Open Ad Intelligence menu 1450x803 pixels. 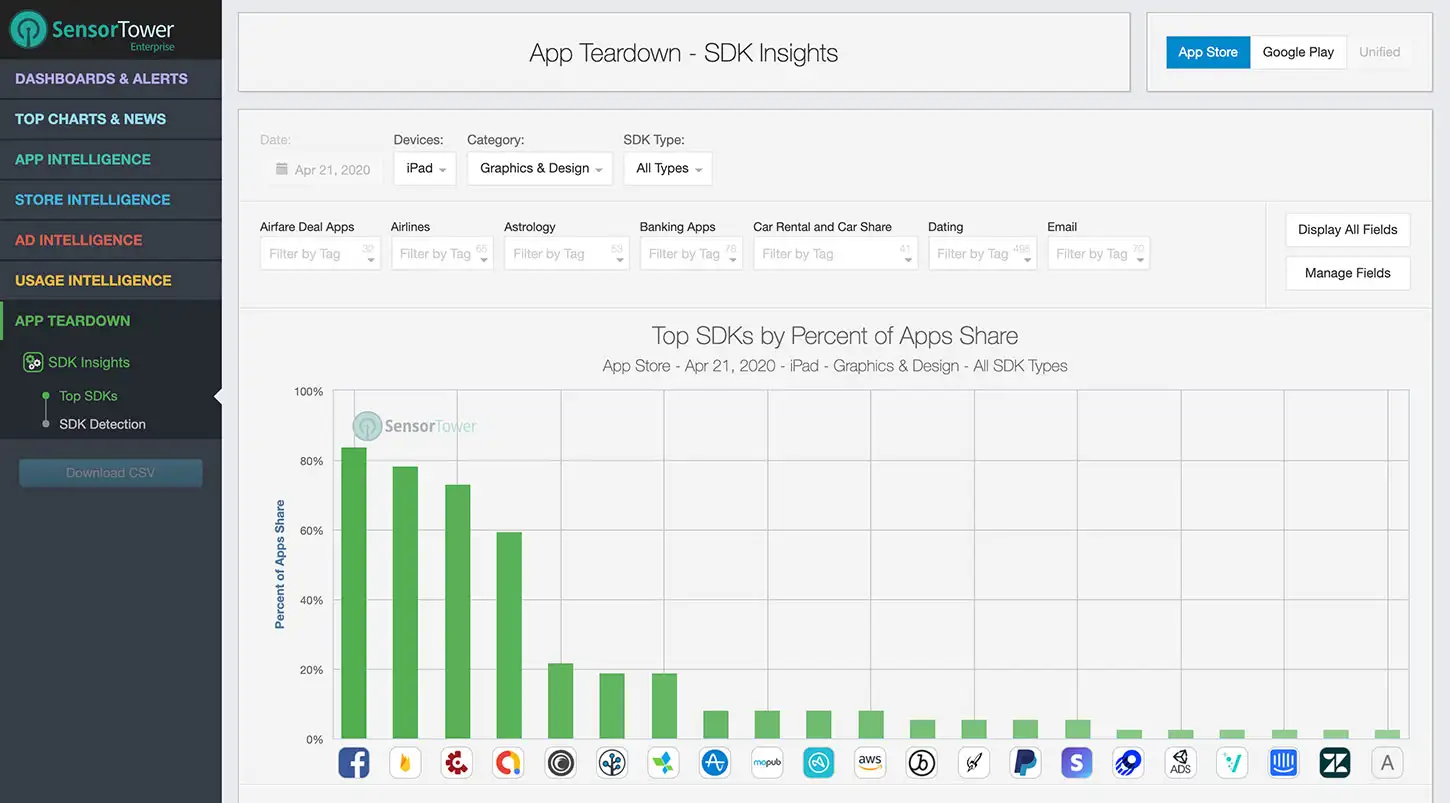pyautogui.click(x=111, y=240)
